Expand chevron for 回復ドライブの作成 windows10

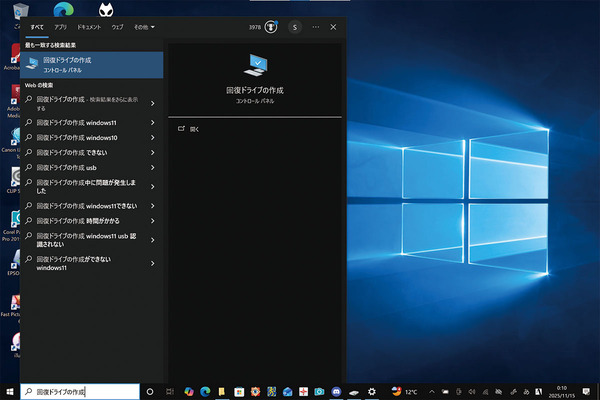pos(152,137)
